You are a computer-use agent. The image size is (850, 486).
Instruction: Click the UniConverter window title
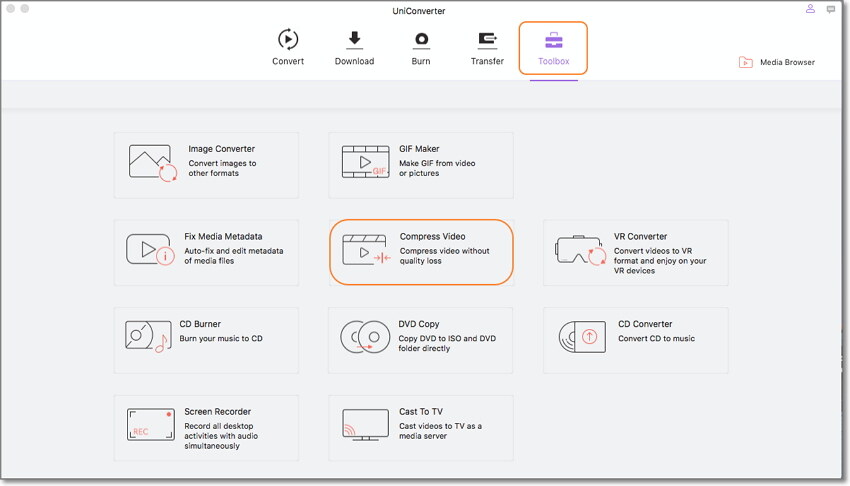tap(418, 11)
